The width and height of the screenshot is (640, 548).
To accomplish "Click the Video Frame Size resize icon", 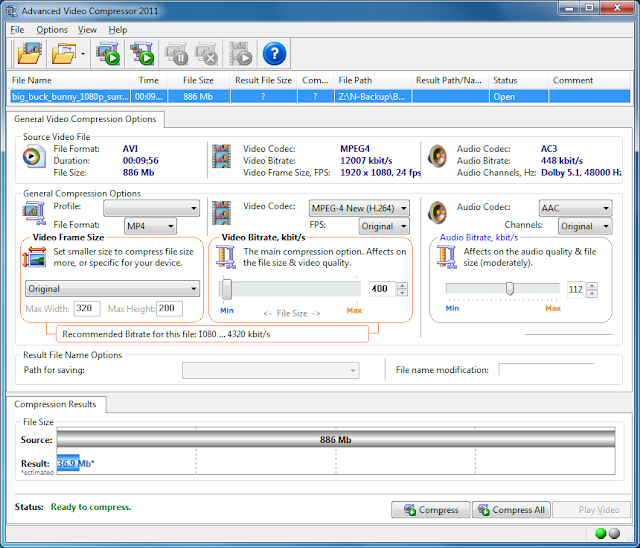I will 34,257.
